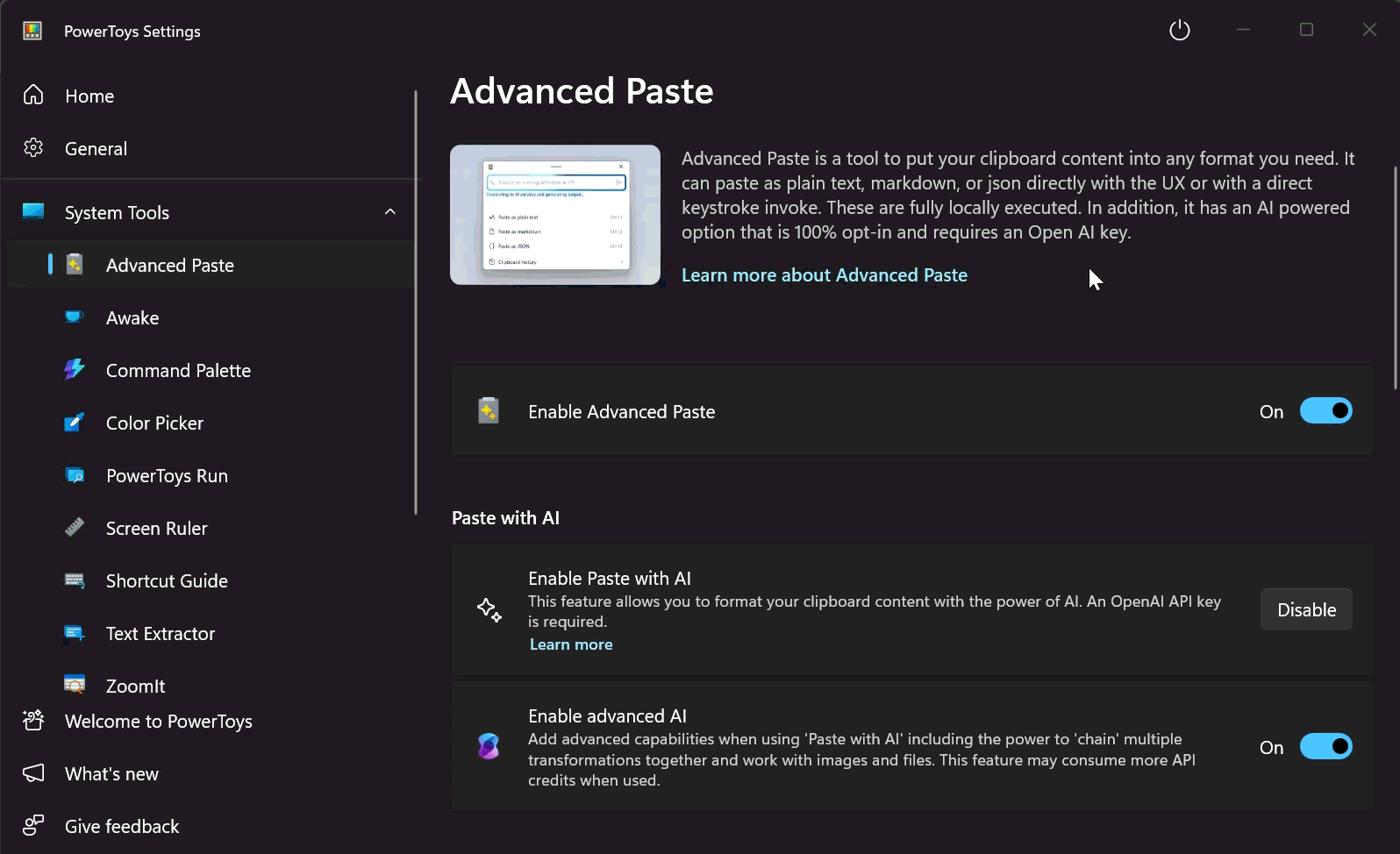Viewport: 1400px width, 854px height.
Task: Click the Color Picker eyedropper icon
Action: (x=75, y=422)
